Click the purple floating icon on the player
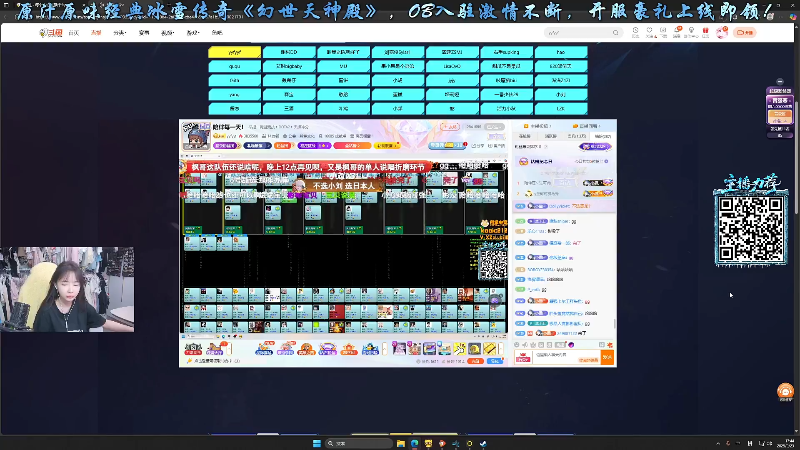The image size is (800, 450). click(495, 300)
